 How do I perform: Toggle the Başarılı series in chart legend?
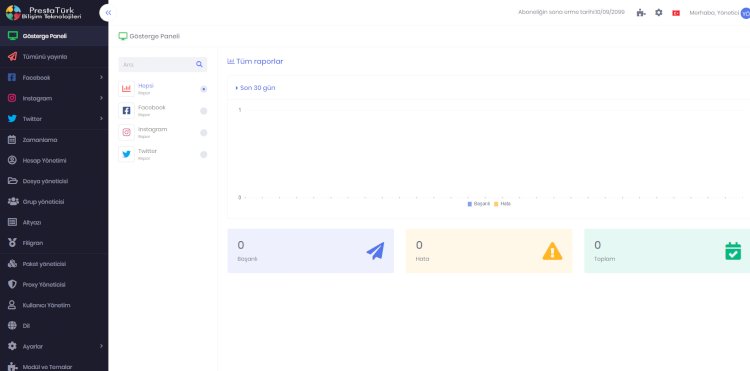[x=479, y=204]
